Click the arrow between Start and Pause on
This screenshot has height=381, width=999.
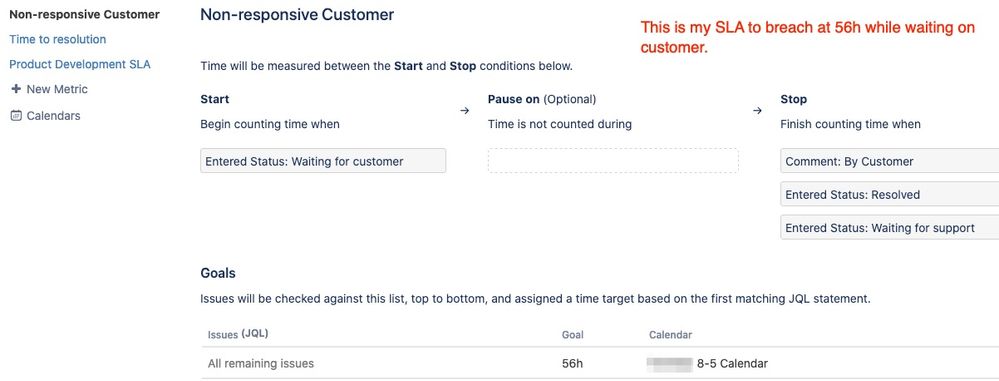464,111
